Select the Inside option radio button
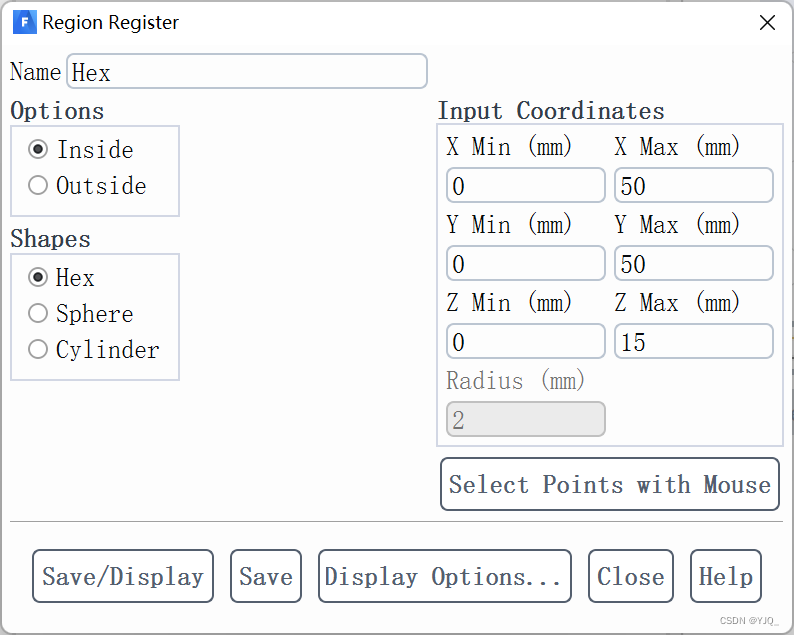 pos(38,149)
